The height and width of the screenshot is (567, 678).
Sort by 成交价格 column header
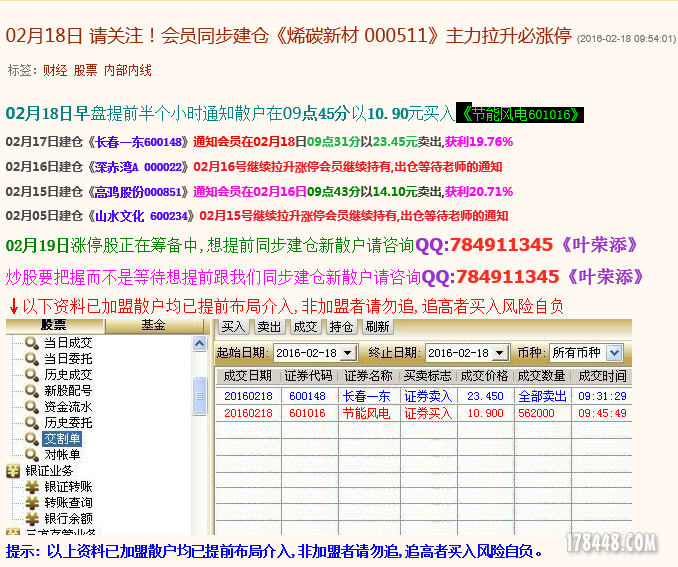pyautogui.click(x=485, y=376)
